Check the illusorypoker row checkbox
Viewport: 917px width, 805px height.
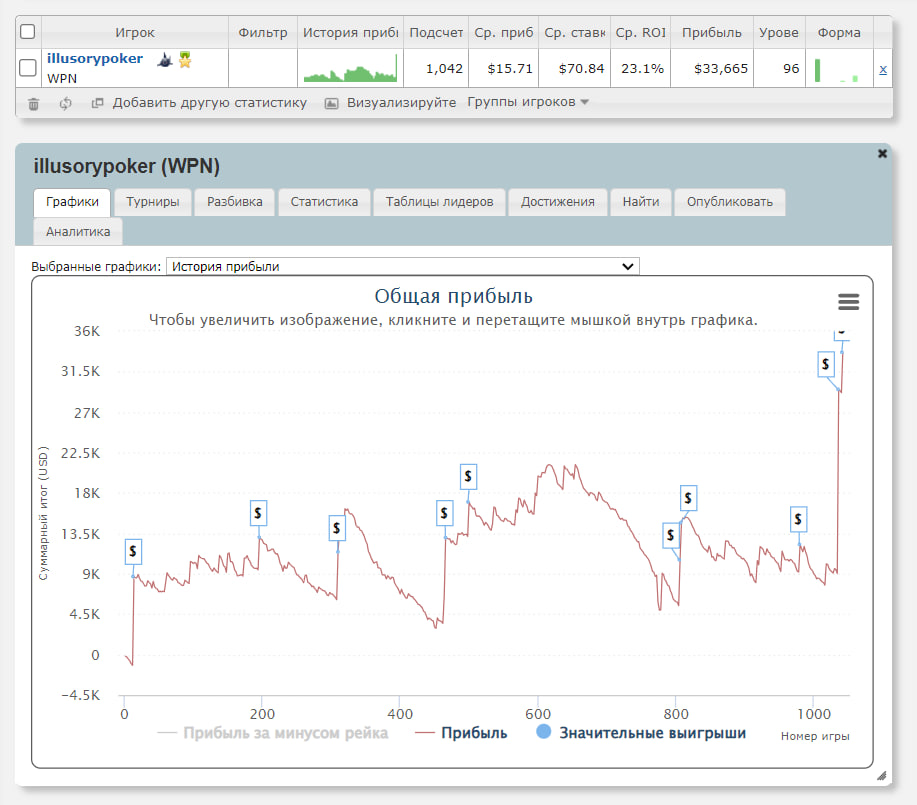click(28, 68)
